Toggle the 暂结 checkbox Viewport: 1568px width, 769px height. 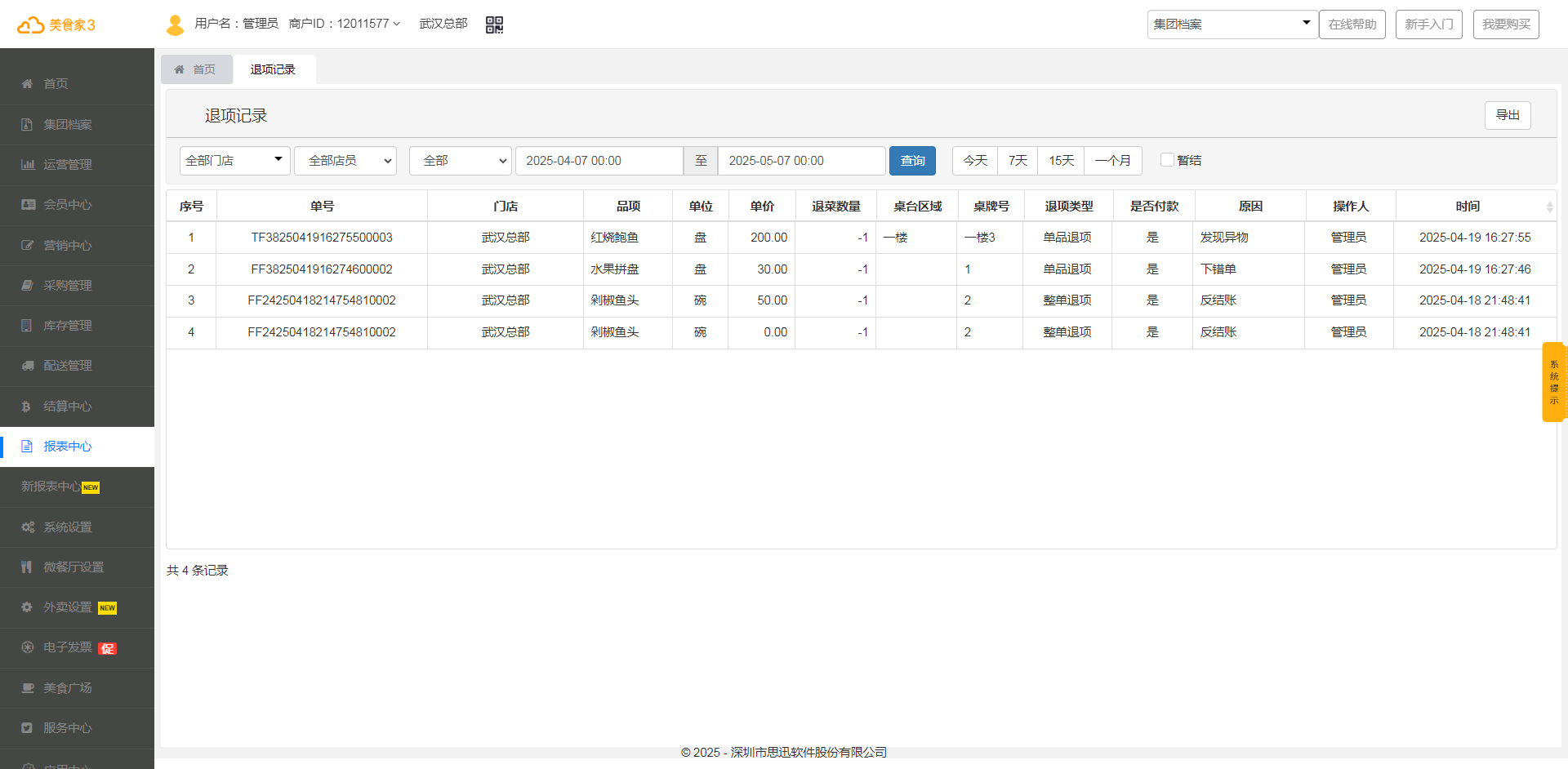pyautogui.click(x=1167, y=160)
